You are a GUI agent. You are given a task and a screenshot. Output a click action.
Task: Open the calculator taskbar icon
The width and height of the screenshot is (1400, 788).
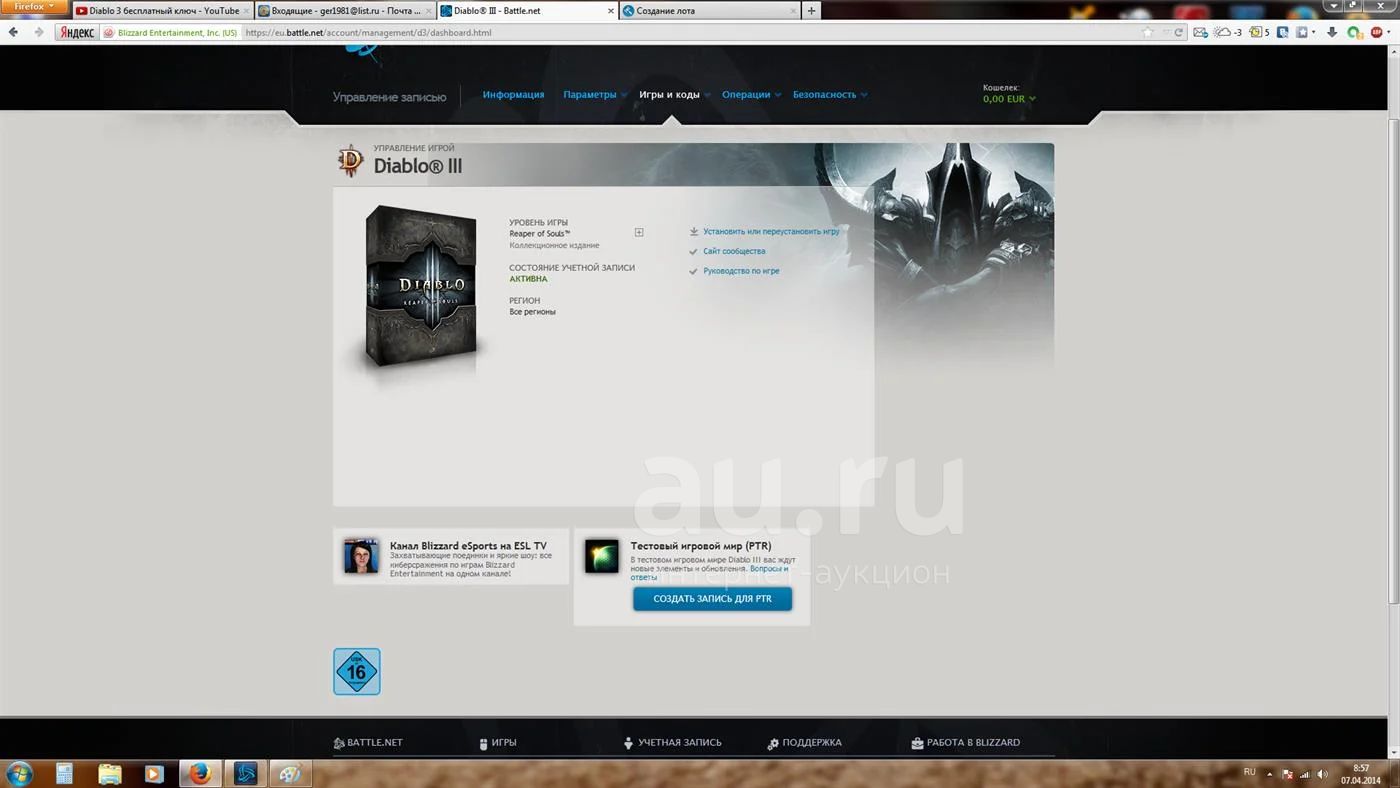click(65, 773)
